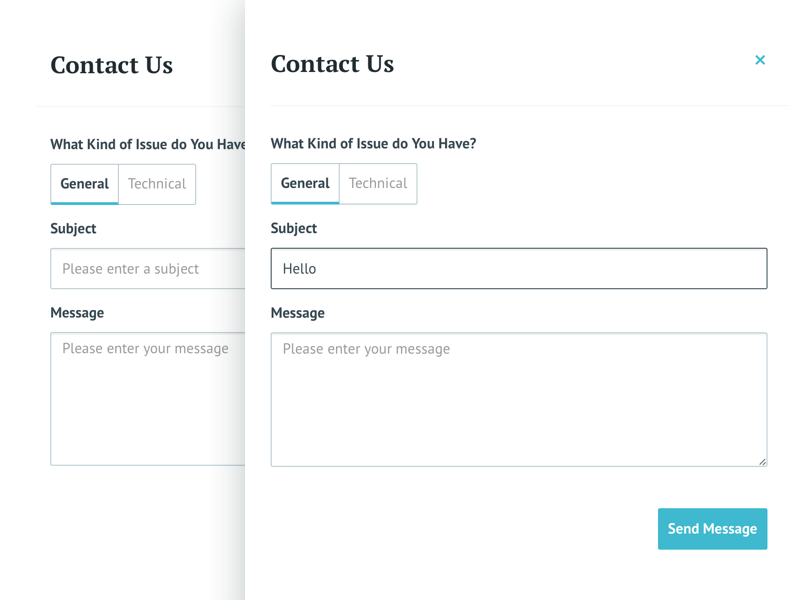Screen dimensions: 800x600
Task: Click the Subject field containing Hello
Action: pyautogui.click(x=518, y=268)
